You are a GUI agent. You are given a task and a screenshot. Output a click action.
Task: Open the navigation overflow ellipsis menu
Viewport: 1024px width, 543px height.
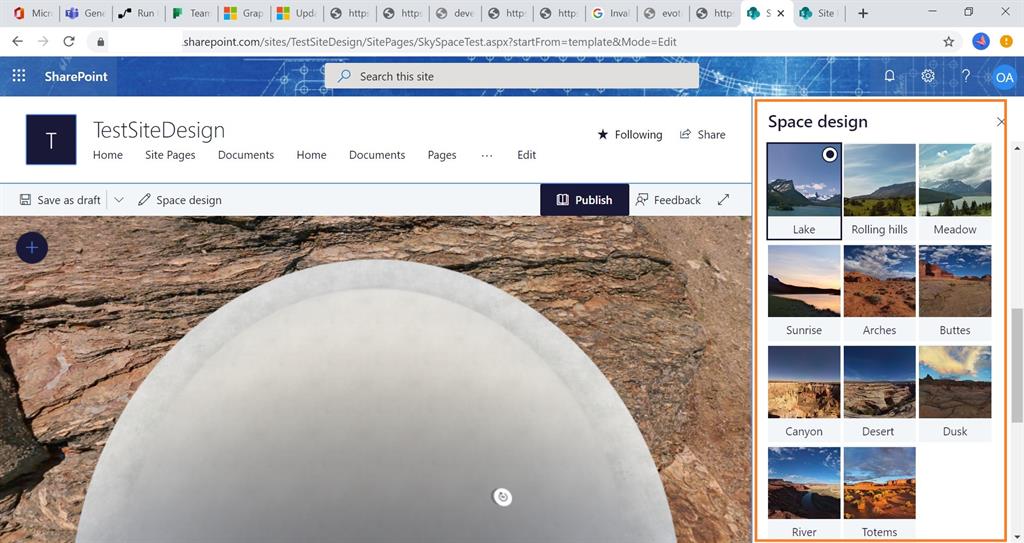487,155
